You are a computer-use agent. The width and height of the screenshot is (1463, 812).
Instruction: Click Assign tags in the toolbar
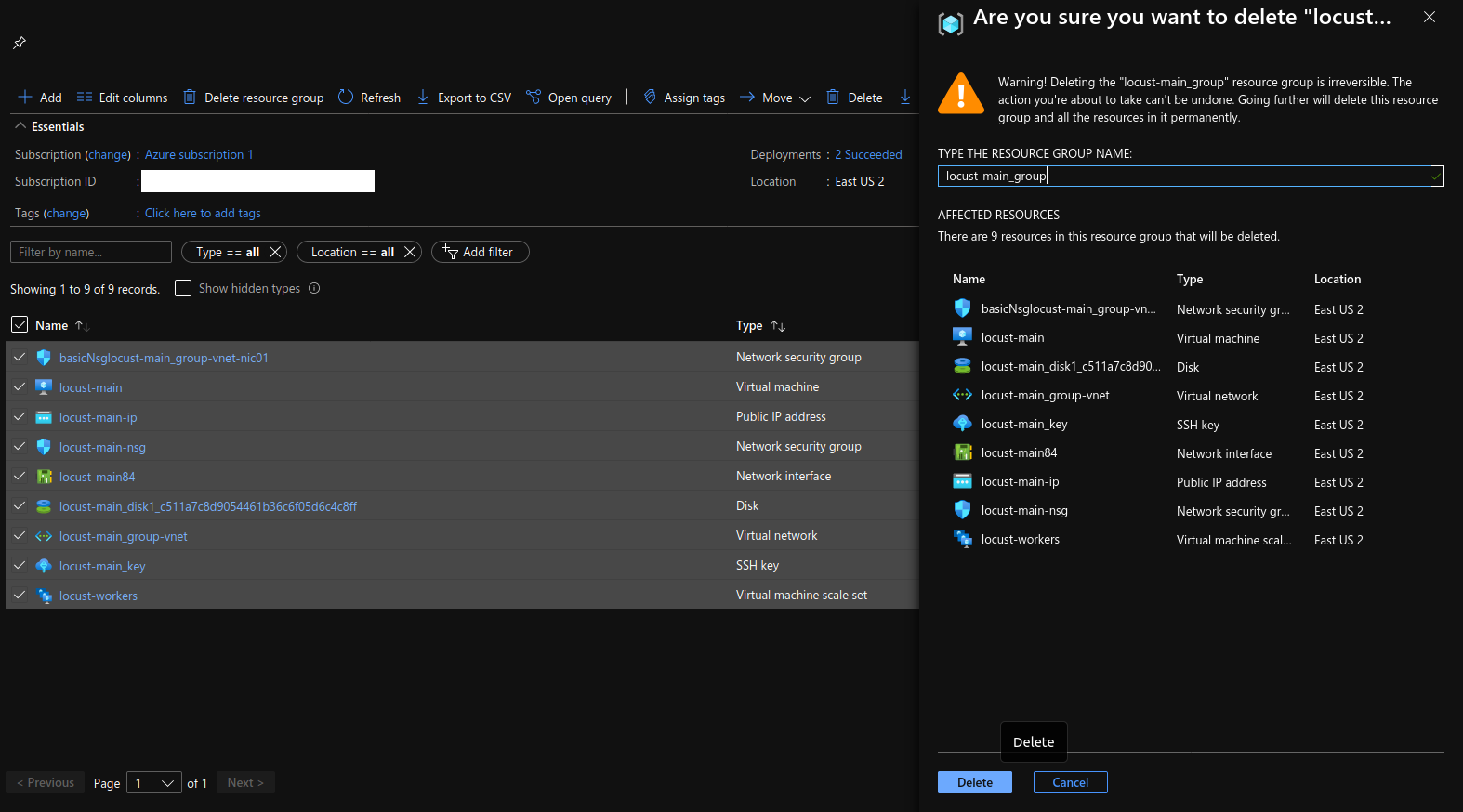point(684,98)
